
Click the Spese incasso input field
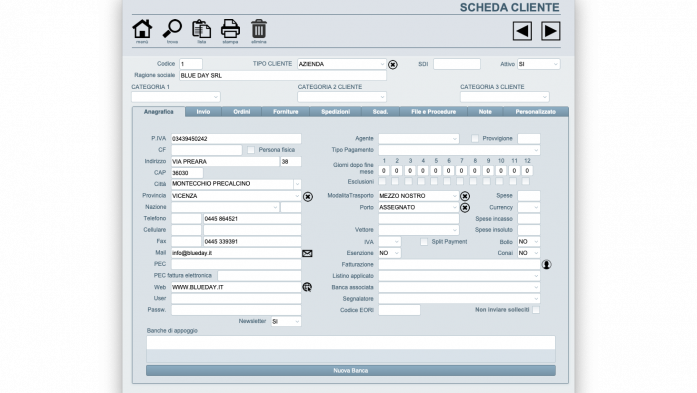pyautogui.click(x=529, y=219)
